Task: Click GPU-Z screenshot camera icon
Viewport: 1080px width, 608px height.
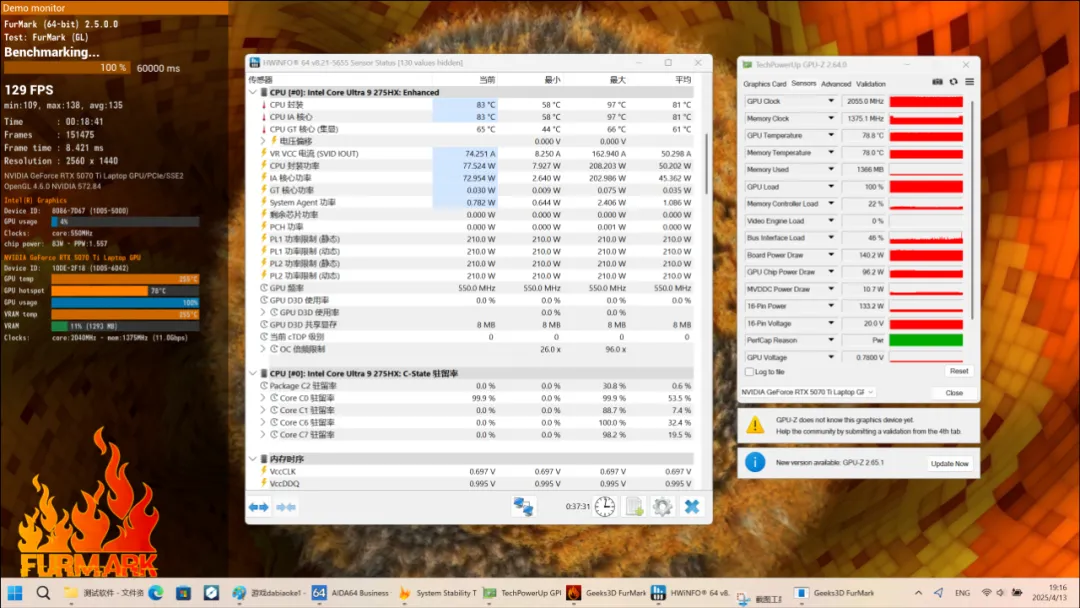Action: (x=937, y=82)
